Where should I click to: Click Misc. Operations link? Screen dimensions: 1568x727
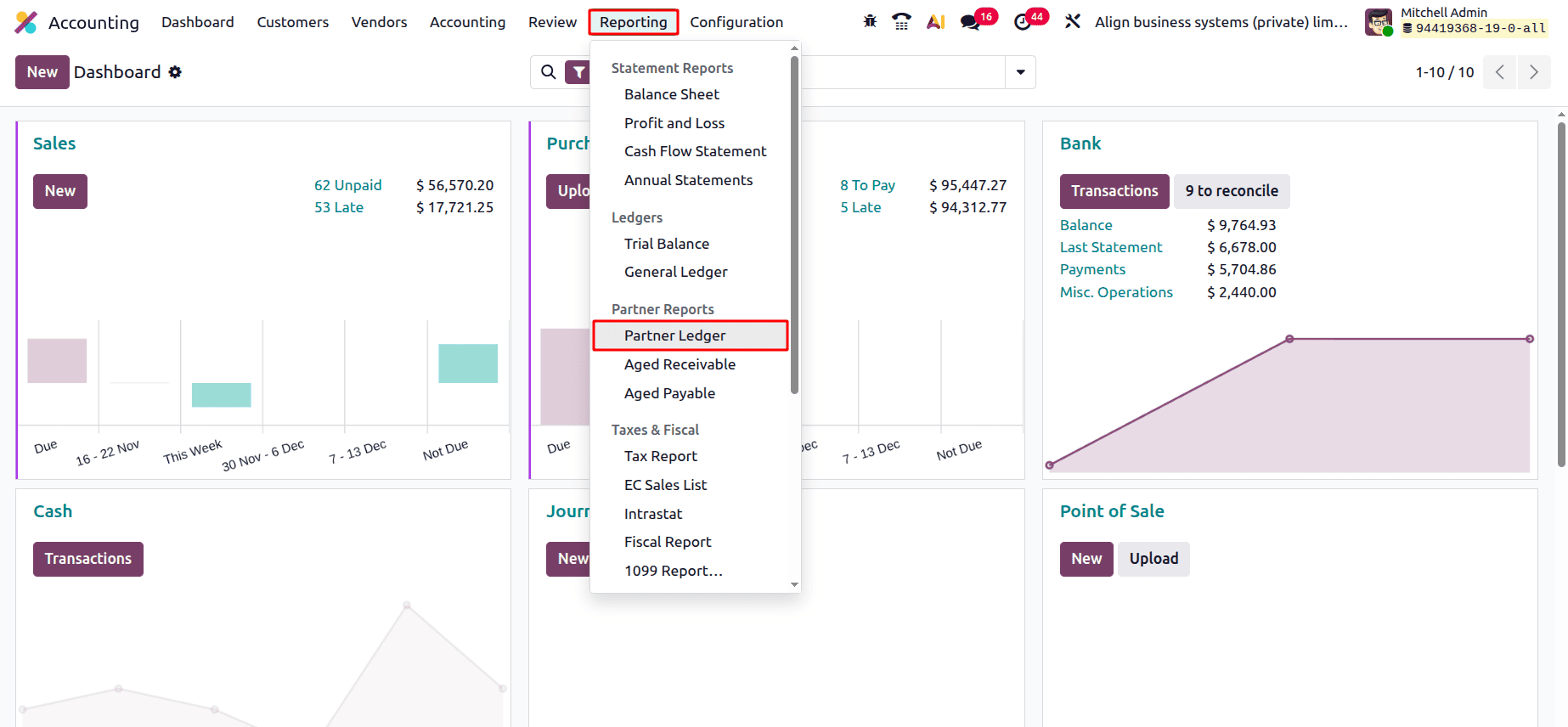click(x=1116, y=292)
